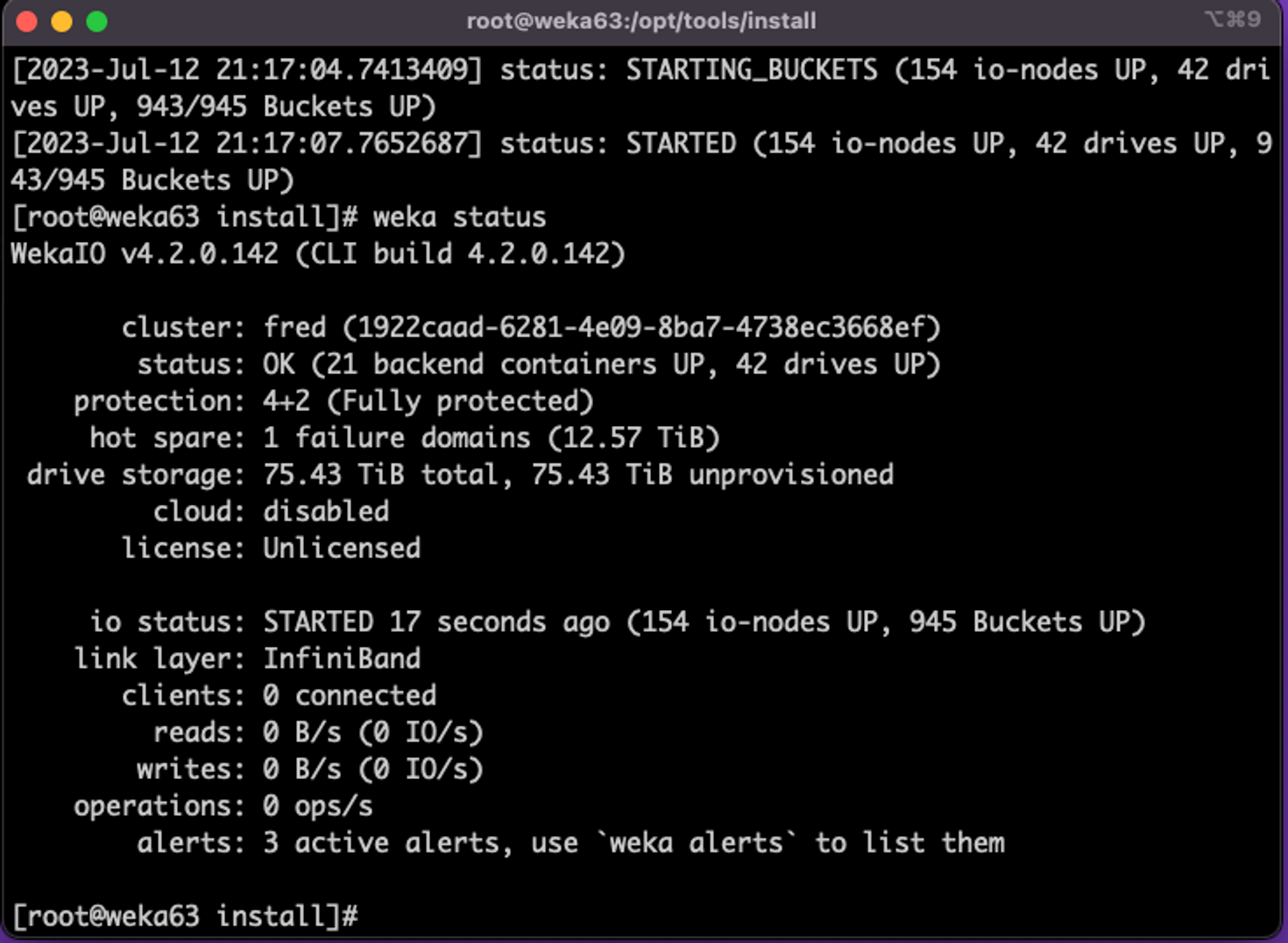The height and width of the screenshot is (943, 1288).
Task: Click the WekaIO v4.2.0.142 version line
Action: coord(317,254)
